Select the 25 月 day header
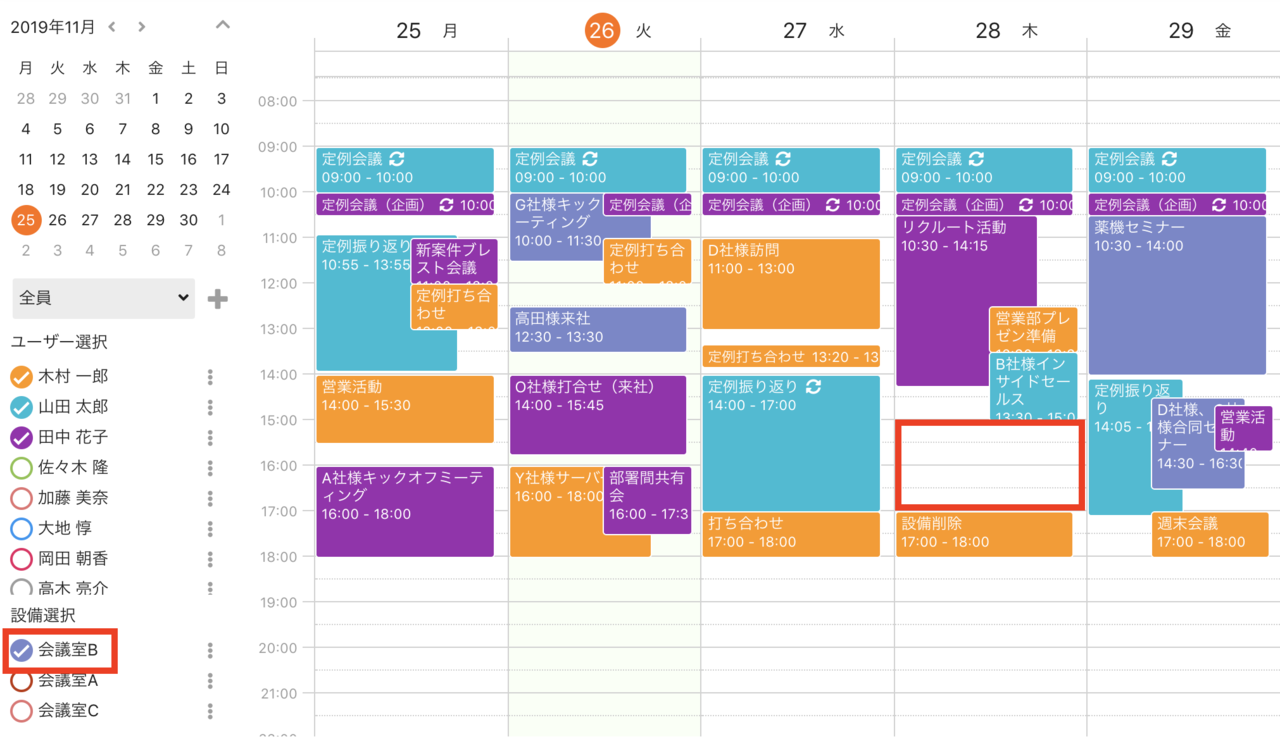The height and width of the screenshot is (739, 1280). click(x=427, y=31)
